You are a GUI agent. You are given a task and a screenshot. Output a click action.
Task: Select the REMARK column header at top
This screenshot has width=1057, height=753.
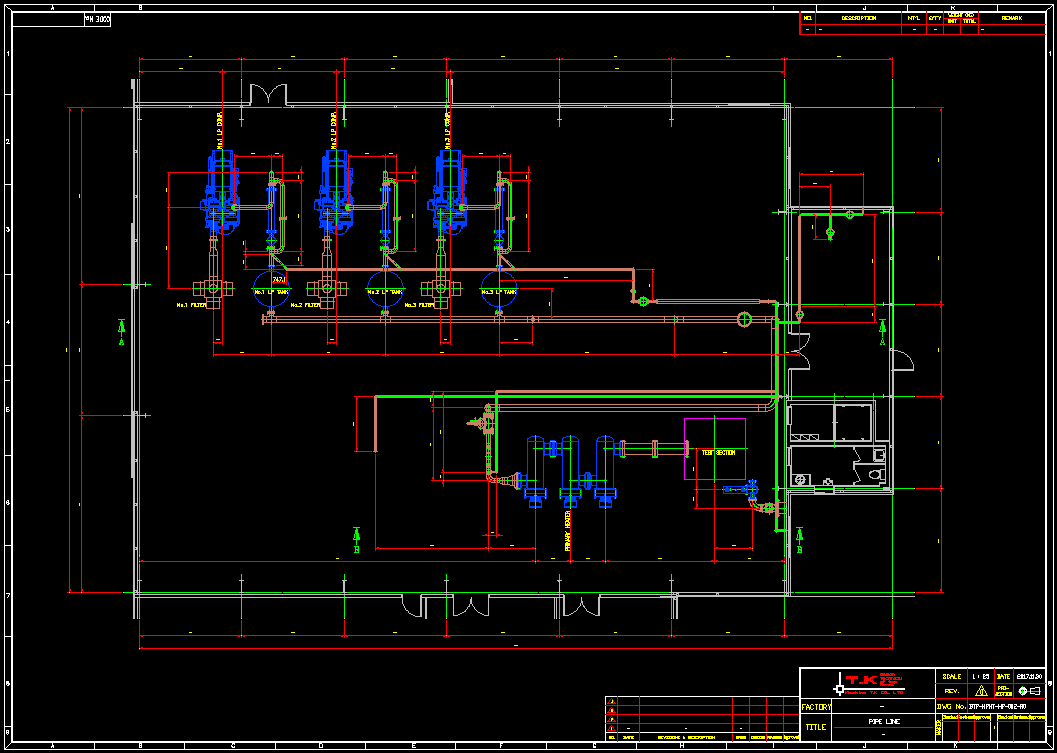1010,18
